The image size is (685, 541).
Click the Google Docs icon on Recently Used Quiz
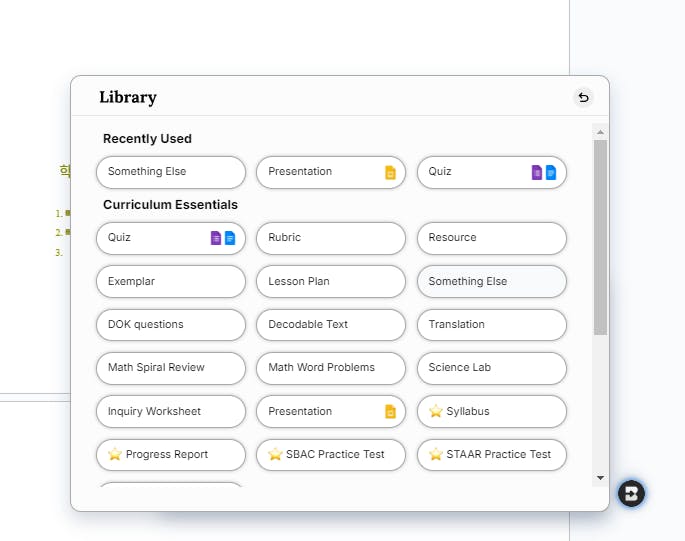[x=551, y=172]
